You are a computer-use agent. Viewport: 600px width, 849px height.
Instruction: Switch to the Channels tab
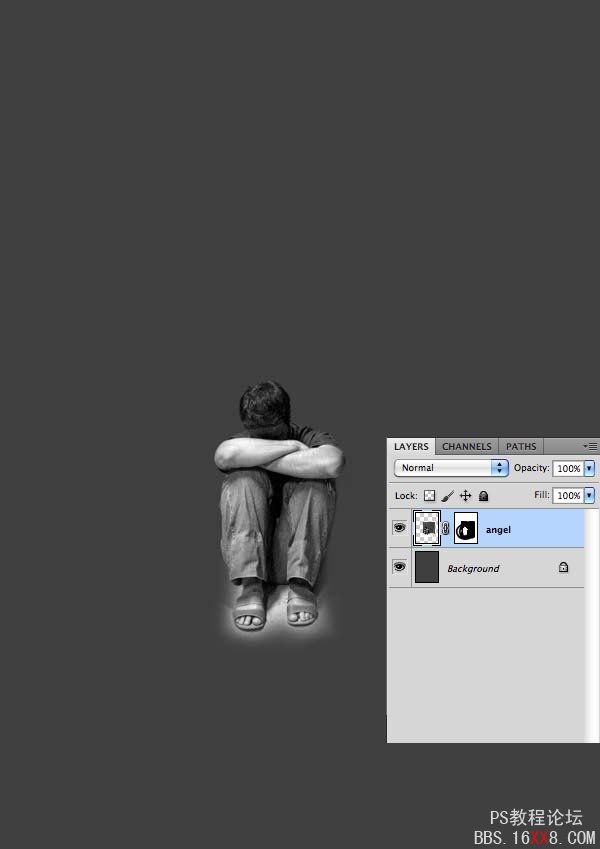(x=467, y=447)
